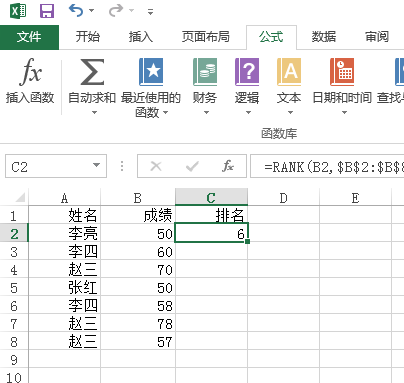Save the workbook with the floppy icon
Viewport: 404px width, 383px height.
(x=47, y=11)
